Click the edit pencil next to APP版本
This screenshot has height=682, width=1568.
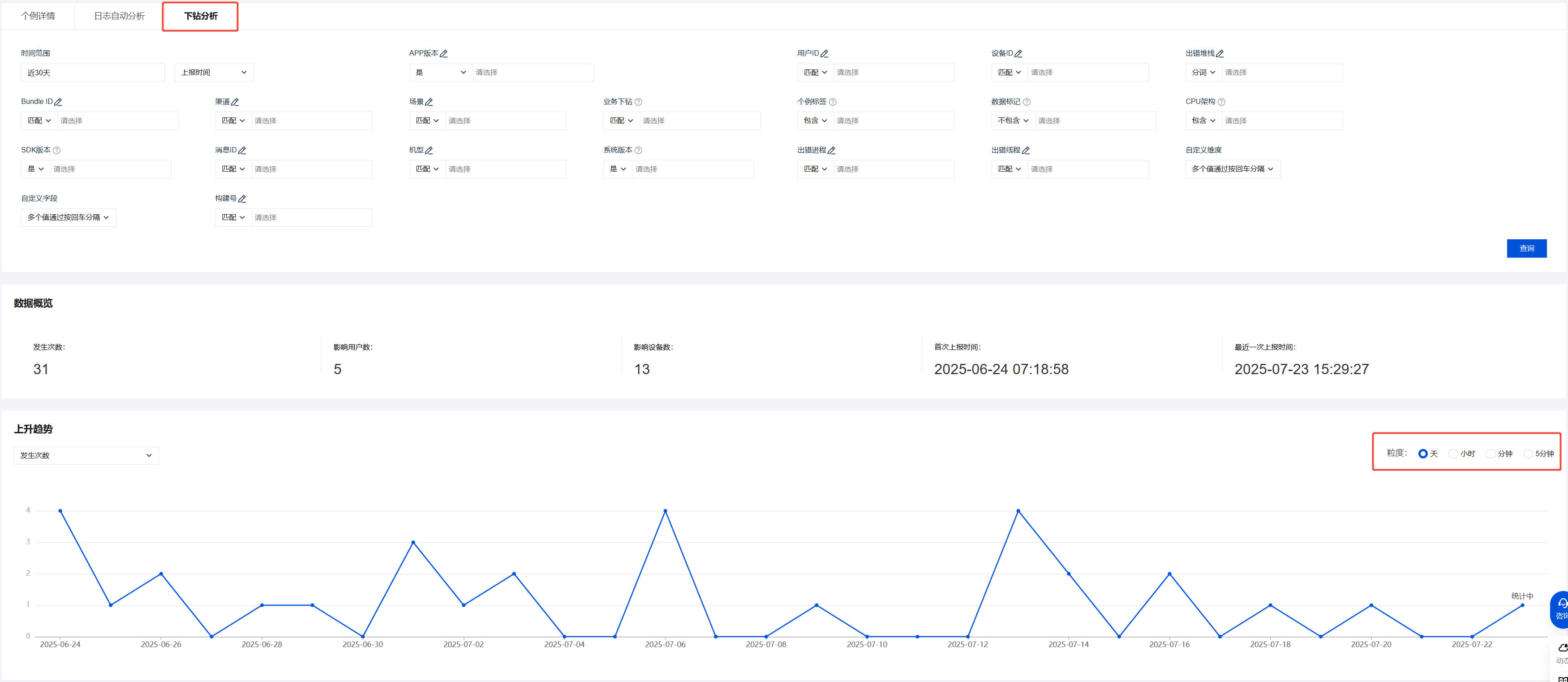[444, 54]
